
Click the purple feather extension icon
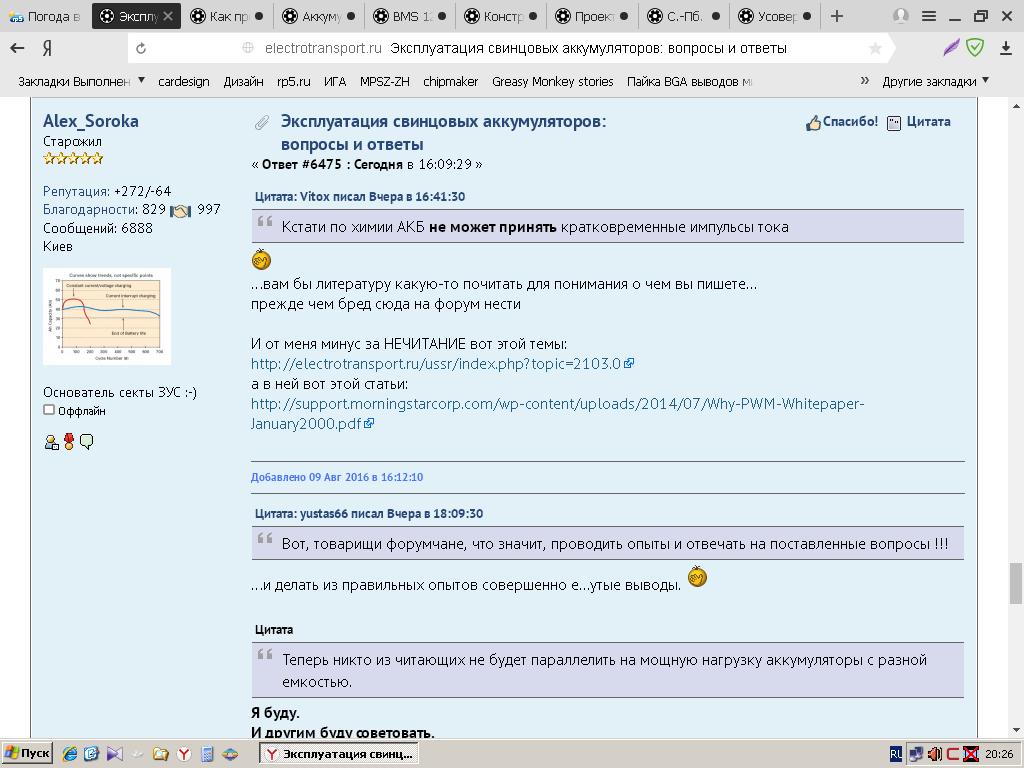[x=951, y=48]
